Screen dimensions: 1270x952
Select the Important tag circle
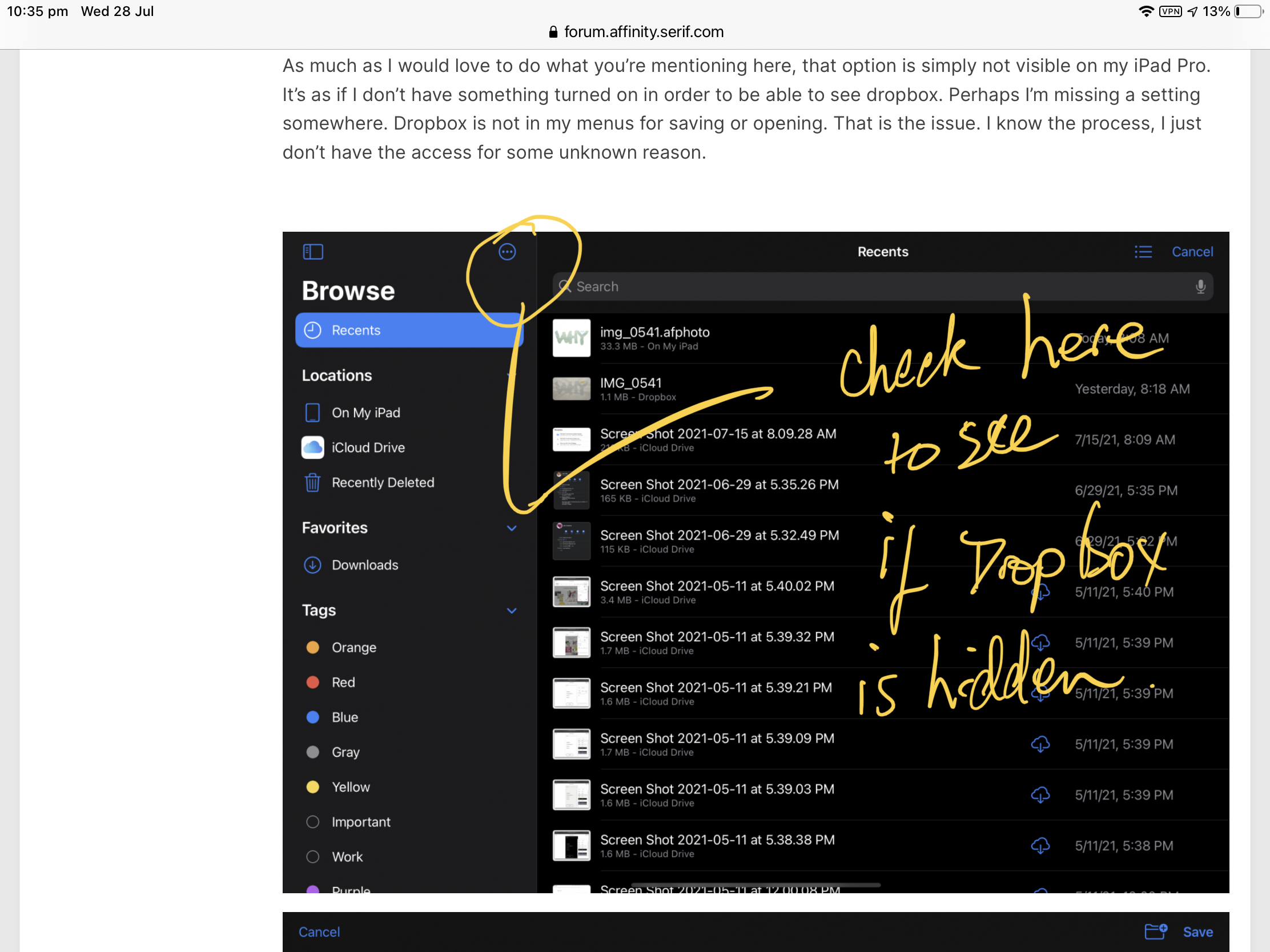coord(312,822)
